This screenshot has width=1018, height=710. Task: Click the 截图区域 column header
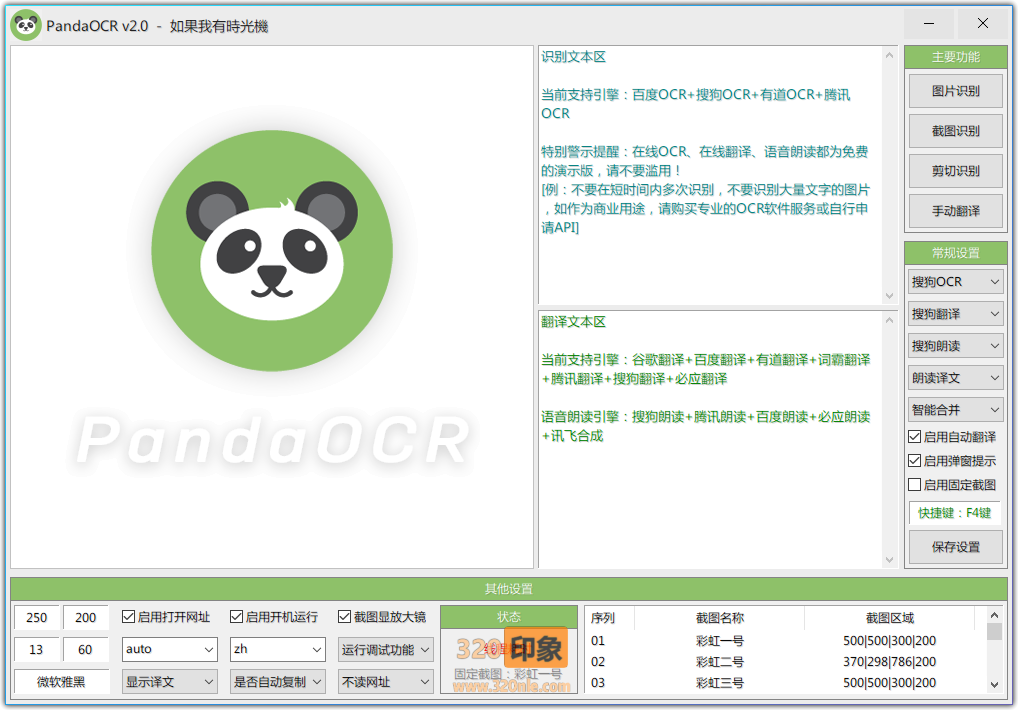(x=889, y=618)
